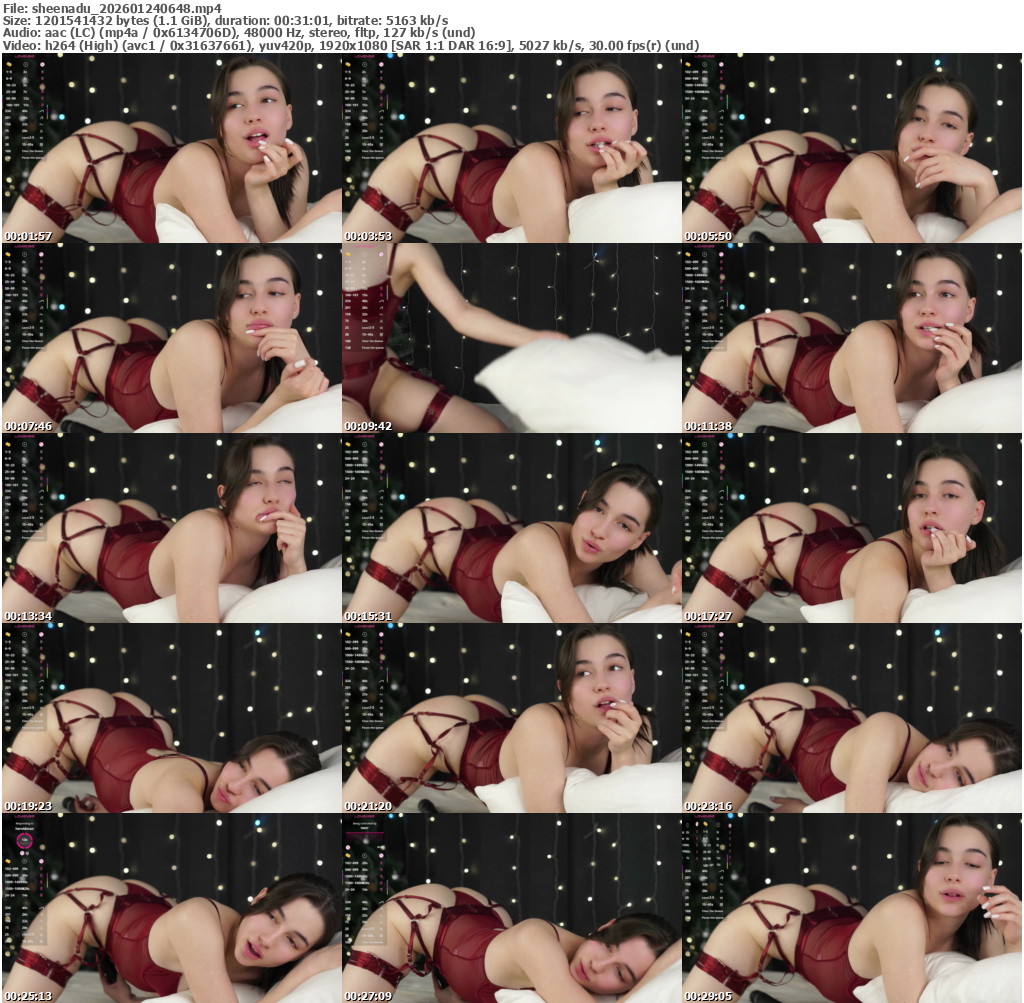Click the preview frame at 00:11:38
1024x1003 pixels.
tap(851, 338)
